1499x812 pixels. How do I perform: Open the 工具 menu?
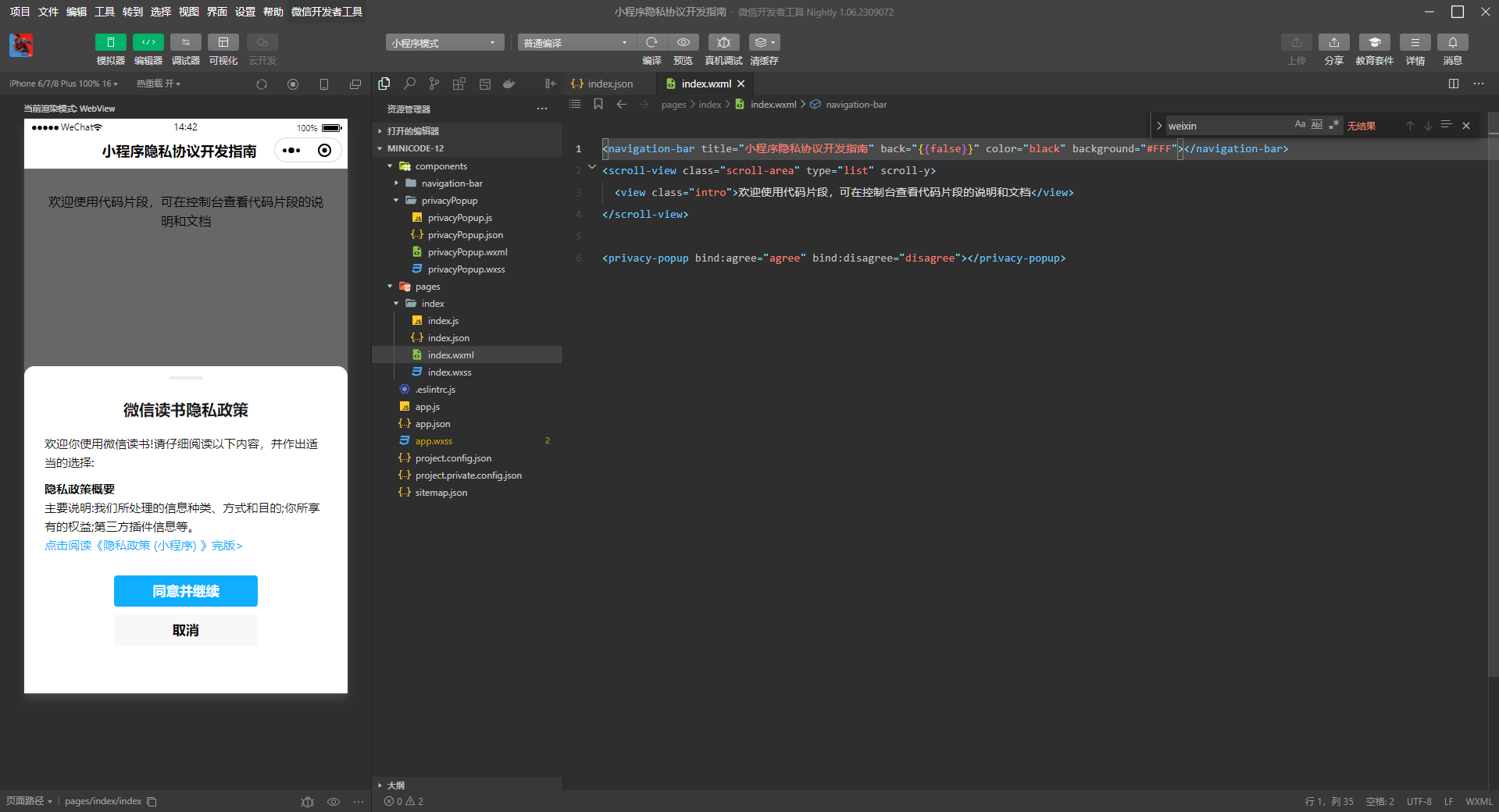(x=105, y=12)
